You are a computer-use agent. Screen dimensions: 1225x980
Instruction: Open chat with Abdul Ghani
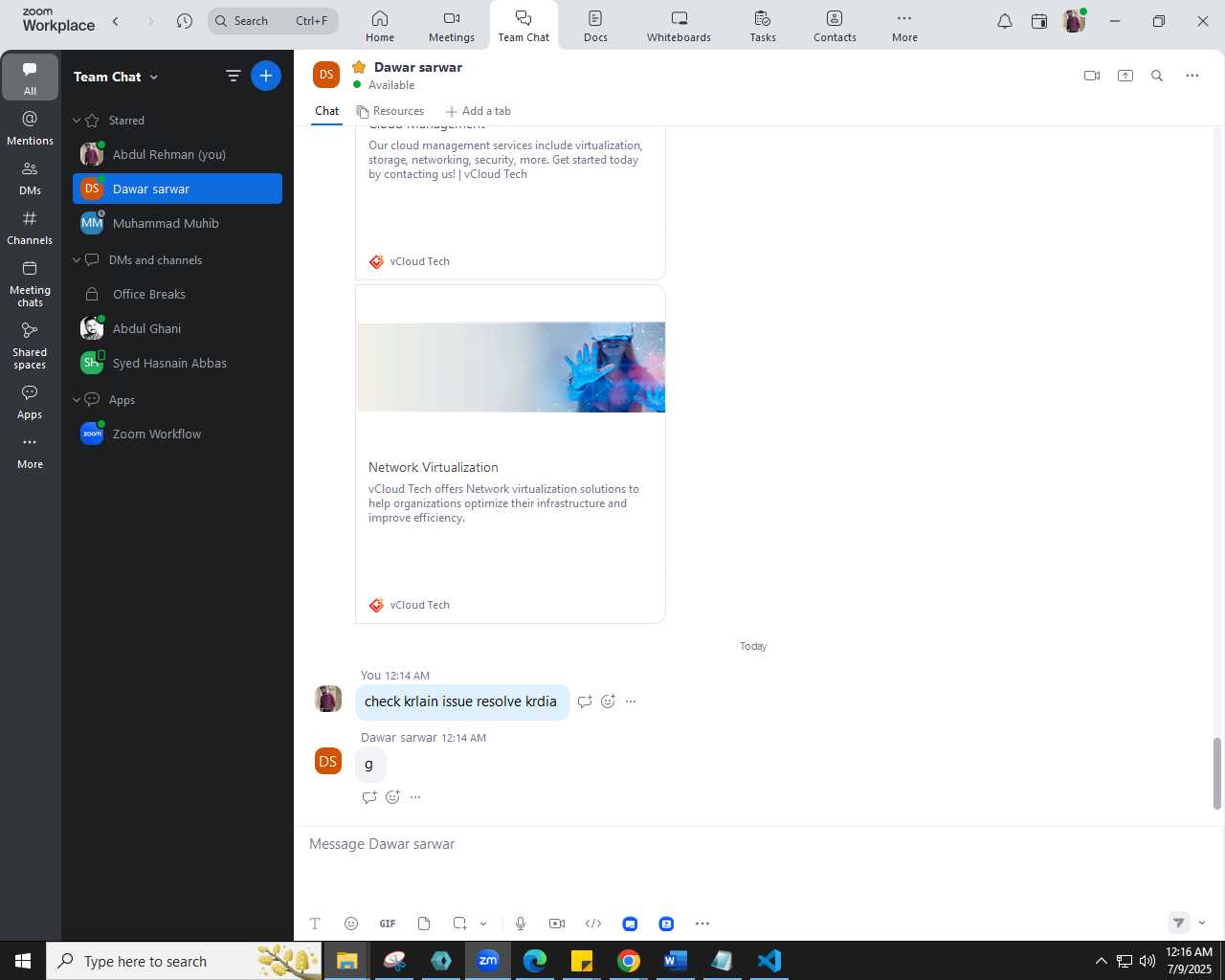[177, 328]
